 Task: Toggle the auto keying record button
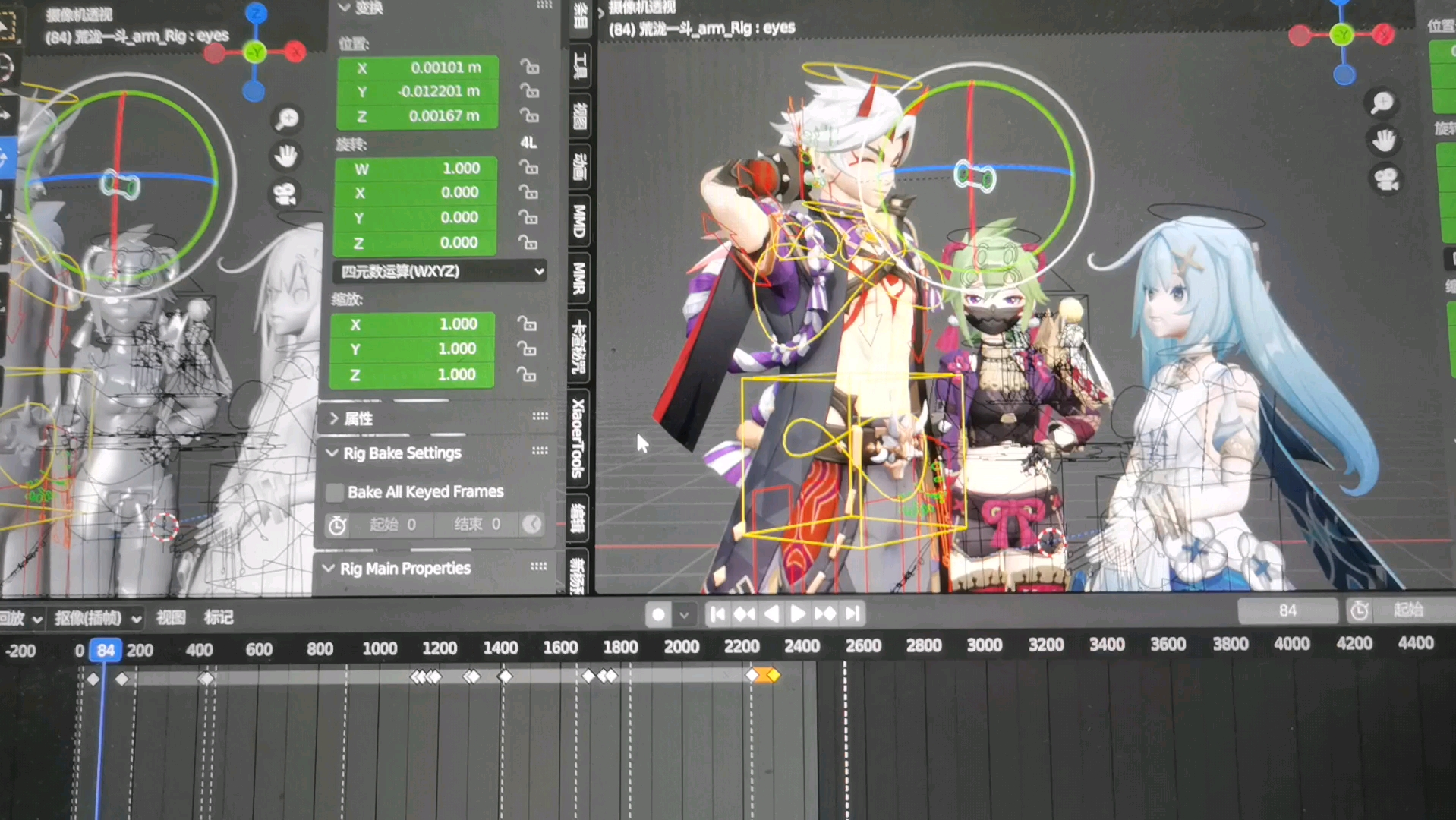pos(658,614)
